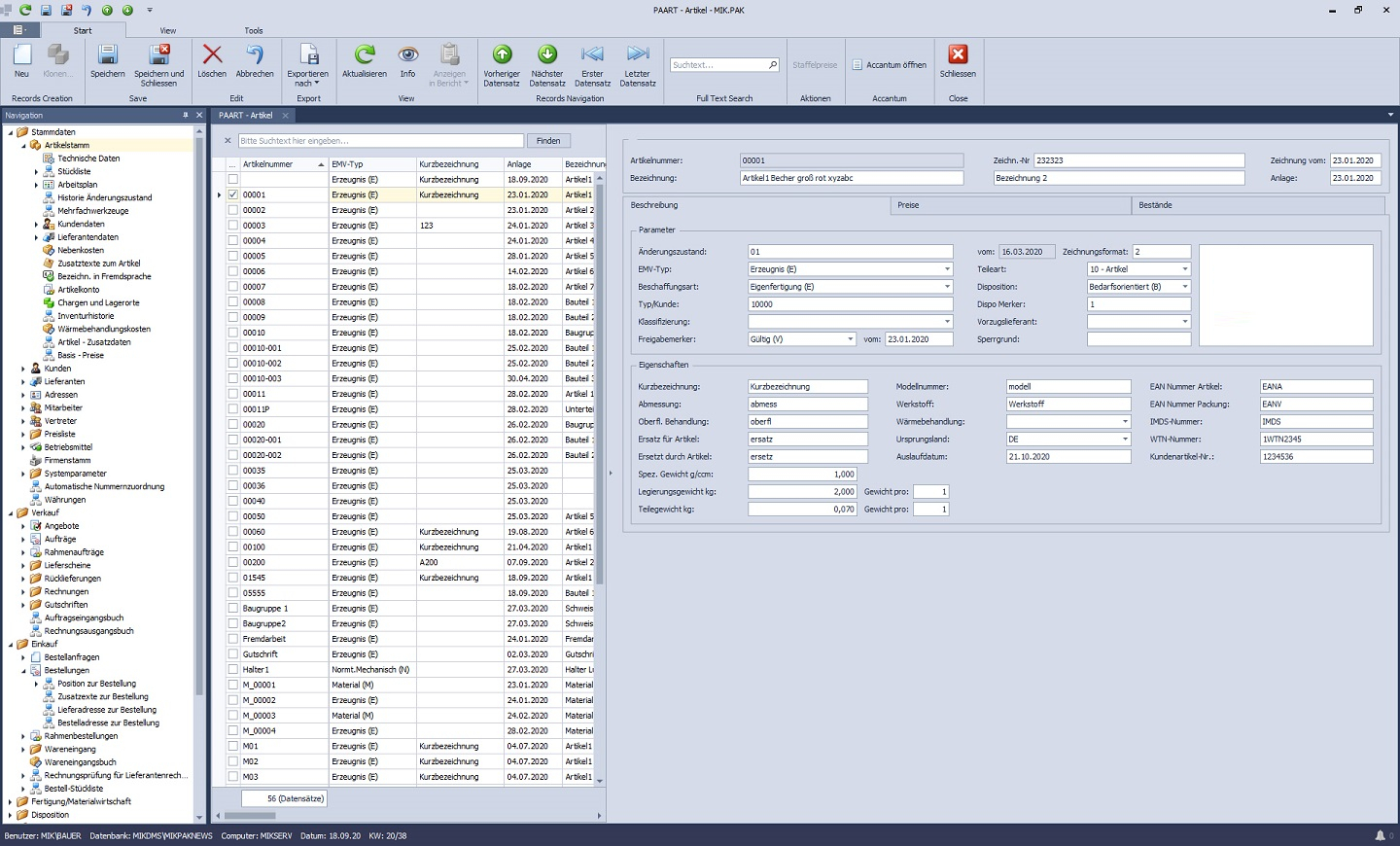Jump to Letzter Datensatz
The height and width of the screenshot is (846, 1400).
tap(638, 55)
